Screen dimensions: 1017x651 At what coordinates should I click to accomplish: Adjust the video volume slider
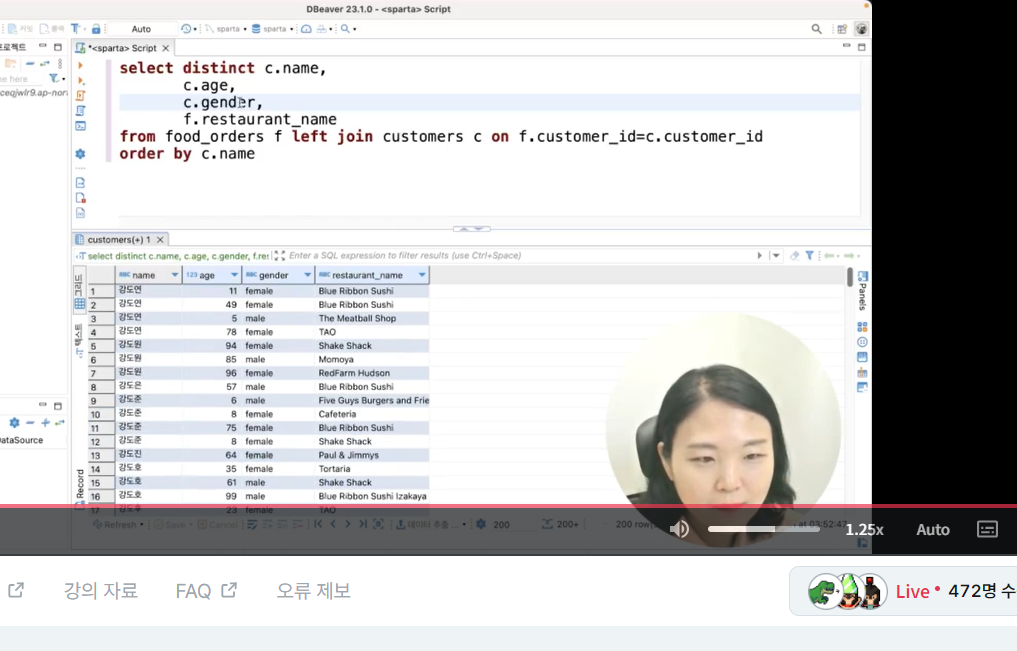tap(763, 529)
